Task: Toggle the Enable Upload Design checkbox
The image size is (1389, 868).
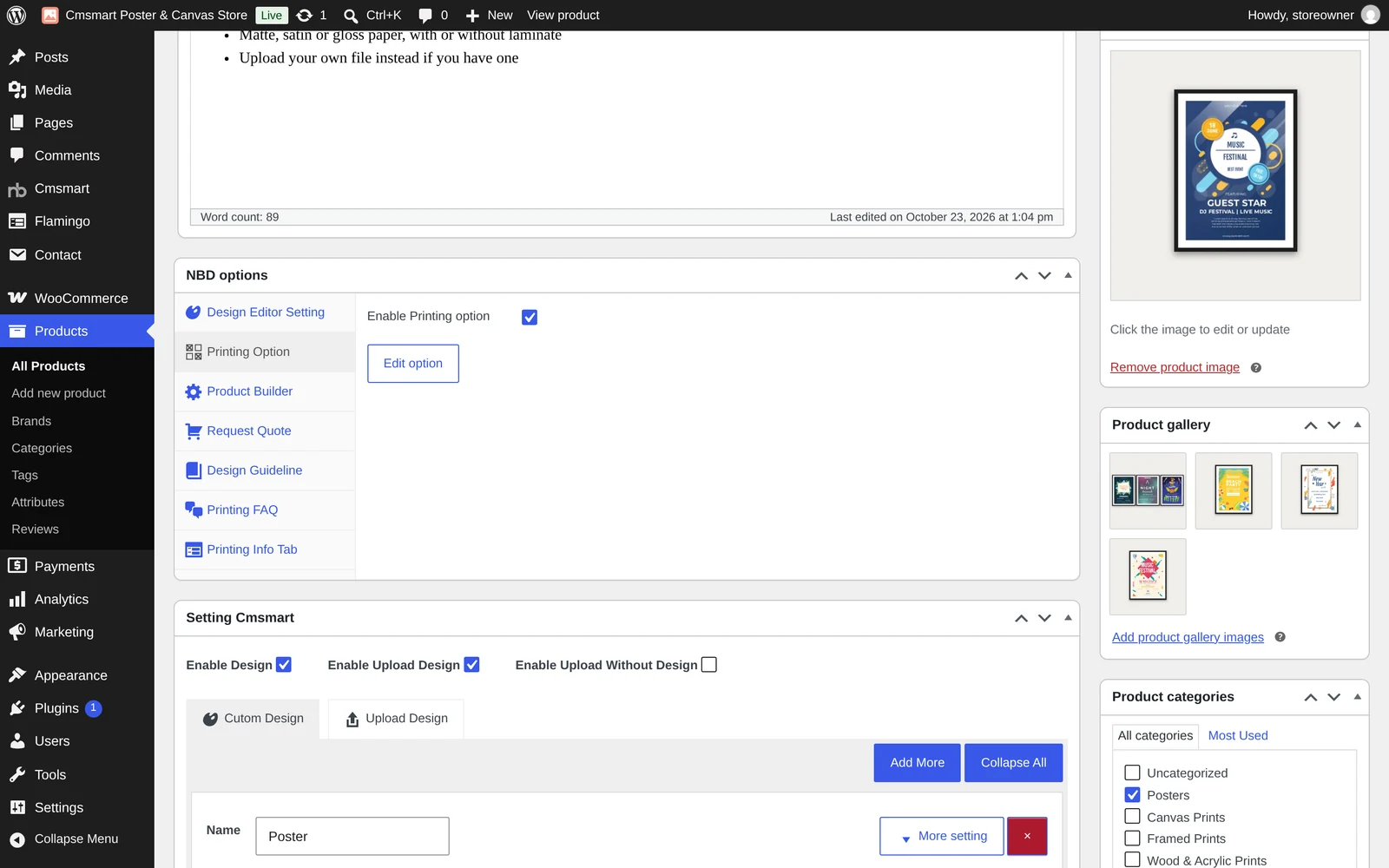Action: pyautogui.click(x=471, y=665)
